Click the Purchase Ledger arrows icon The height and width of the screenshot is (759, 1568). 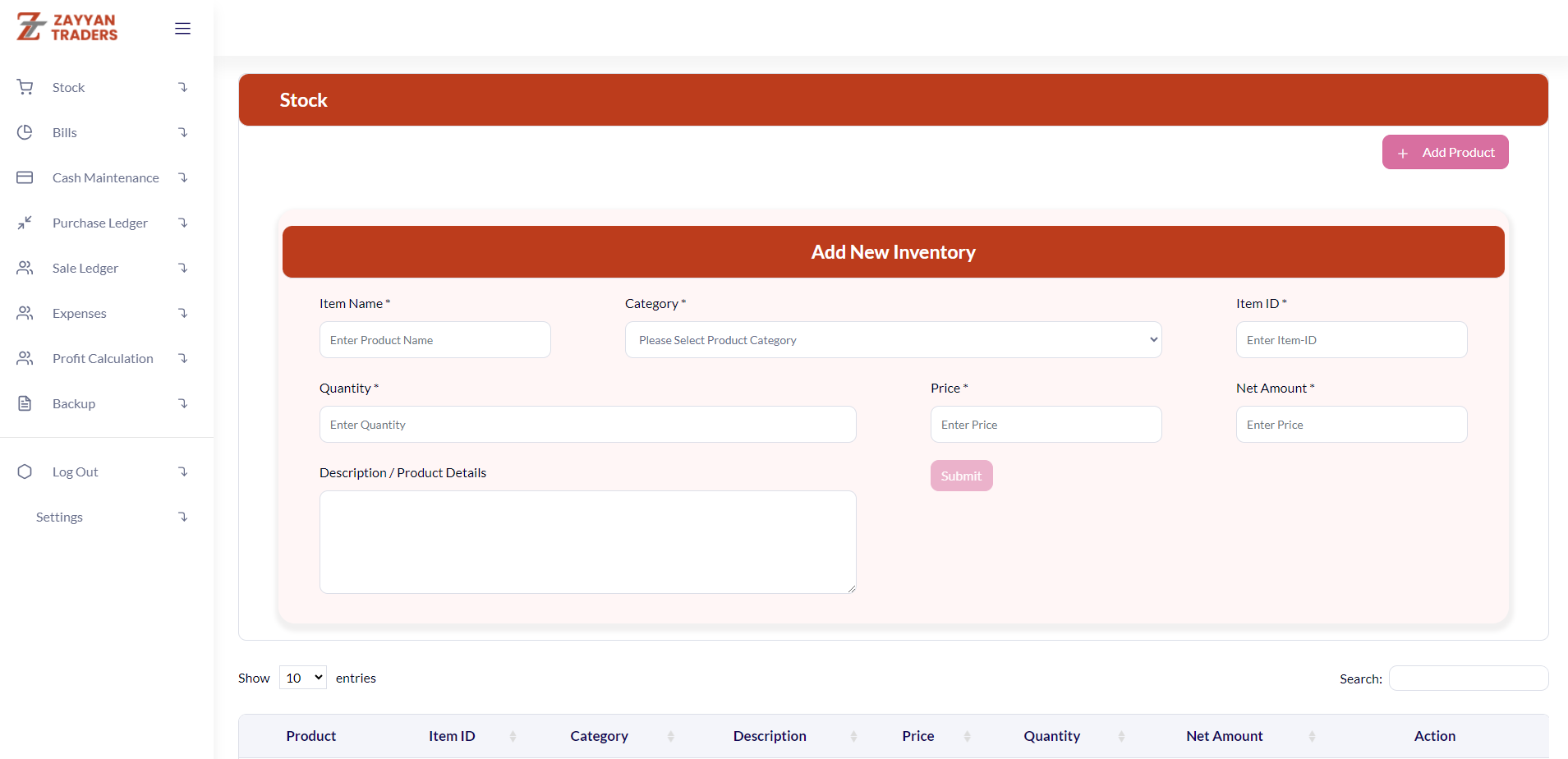[x=25, y=223]
